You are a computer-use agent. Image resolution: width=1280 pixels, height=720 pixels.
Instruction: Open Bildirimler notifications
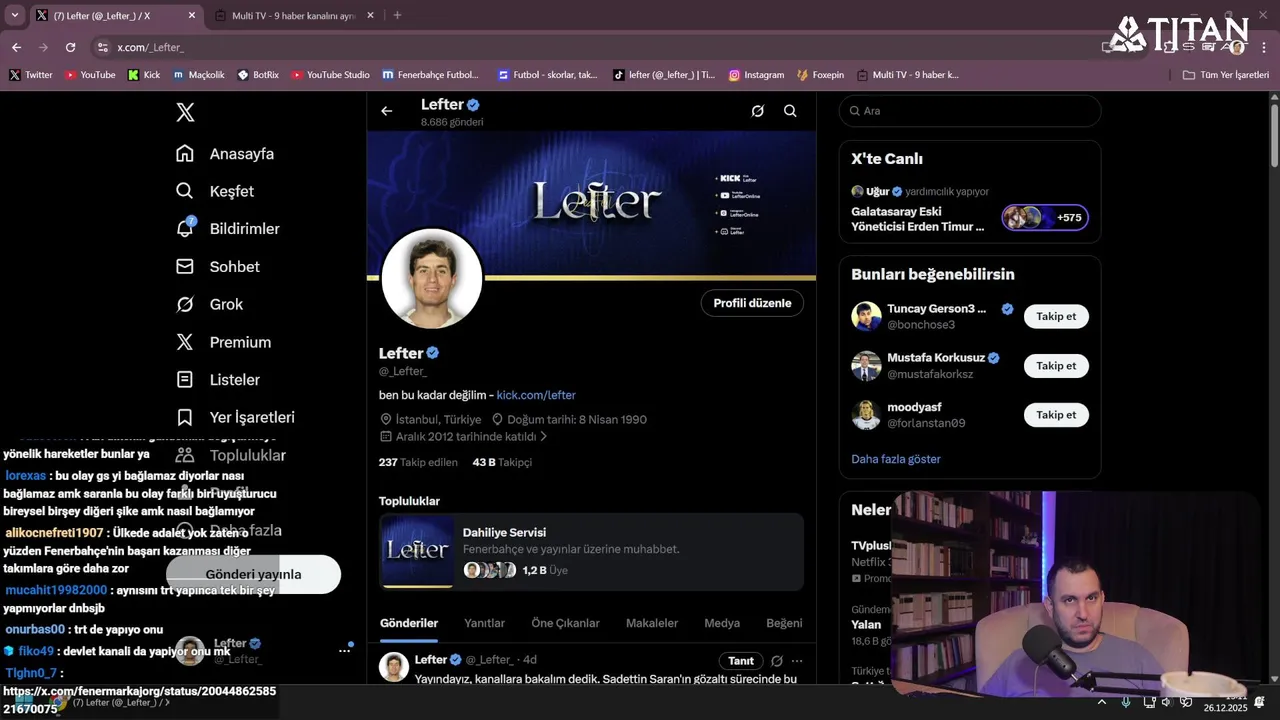228,229
